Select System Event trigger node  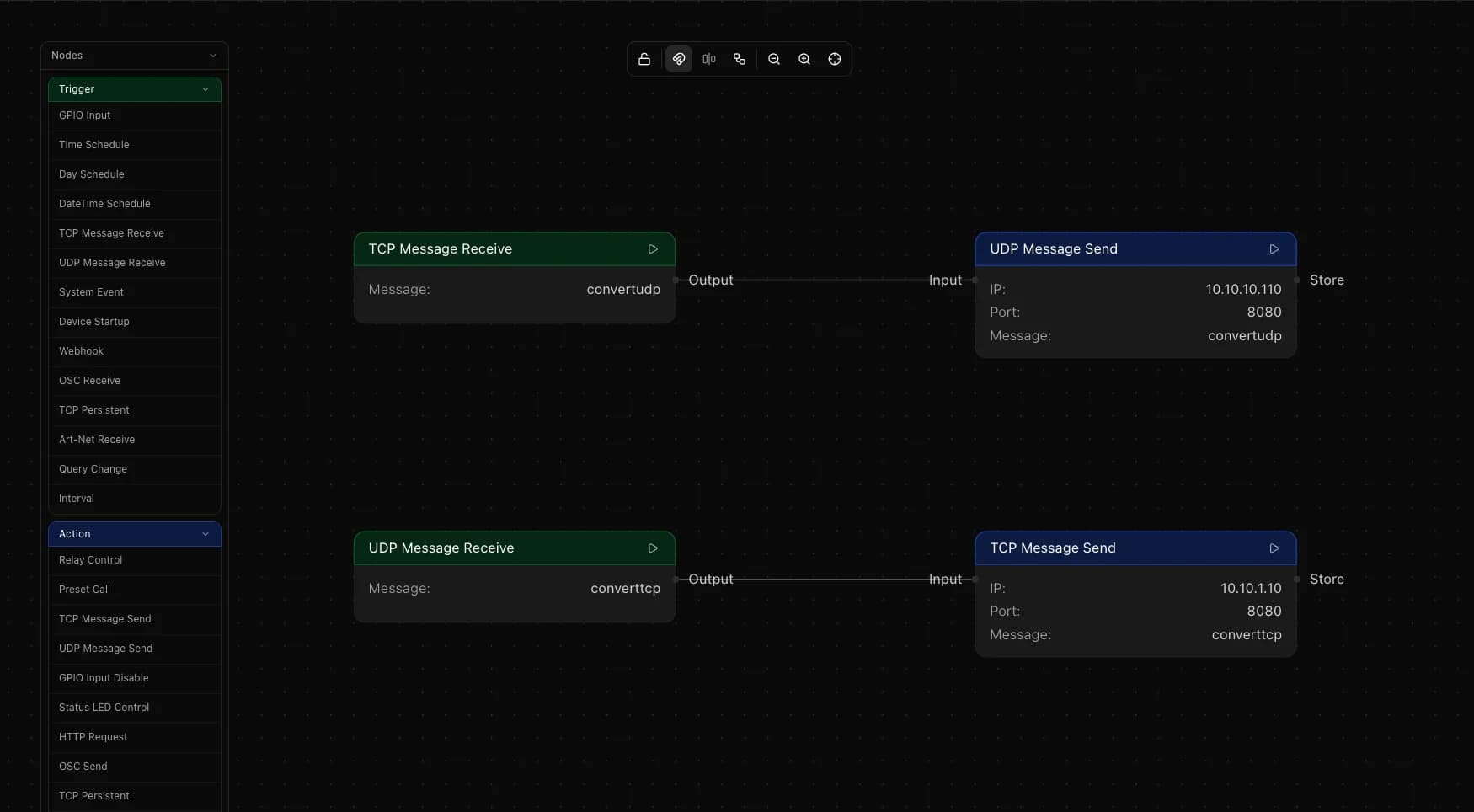[135, 292]
